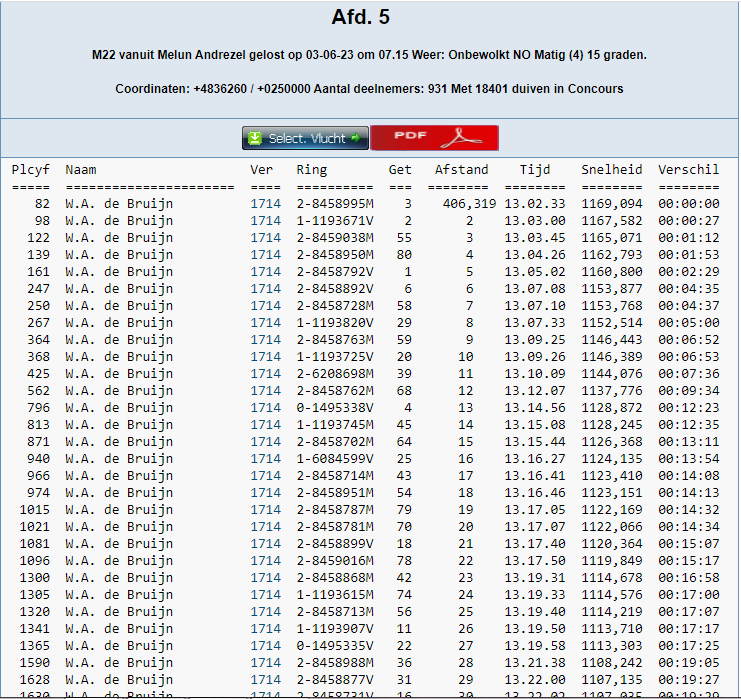Viewport: 741px width, 699px height.
Task: Click the Afd. 5 page heading
Action: click(361, 17)
